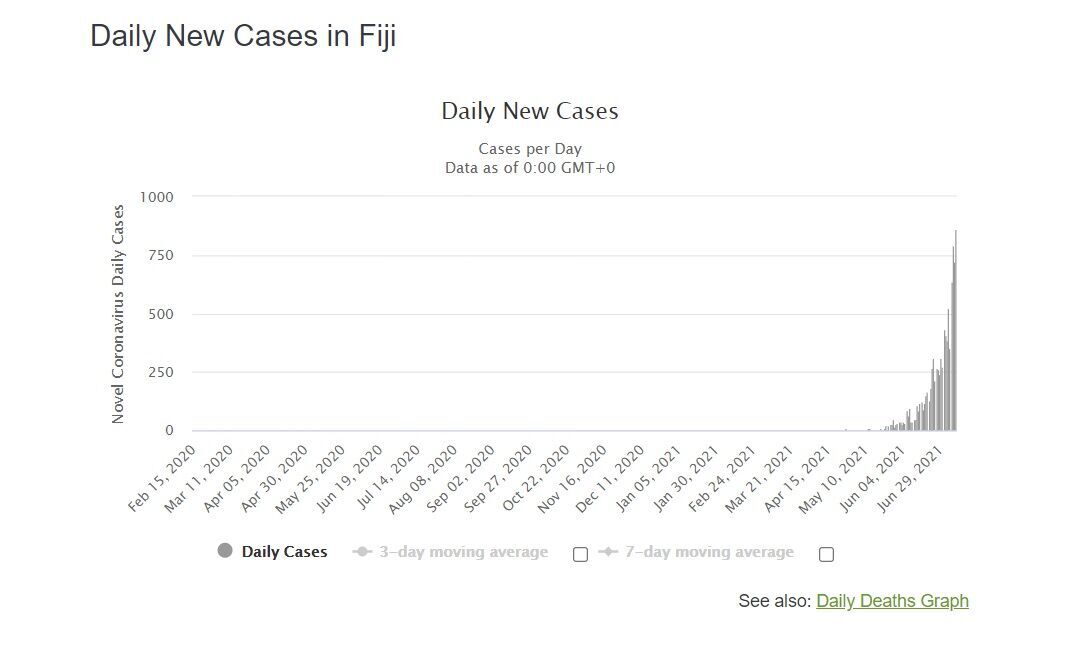Click the Cases per Day subtitle
This screenshot has width=1081, height=645.
(530, 149)
